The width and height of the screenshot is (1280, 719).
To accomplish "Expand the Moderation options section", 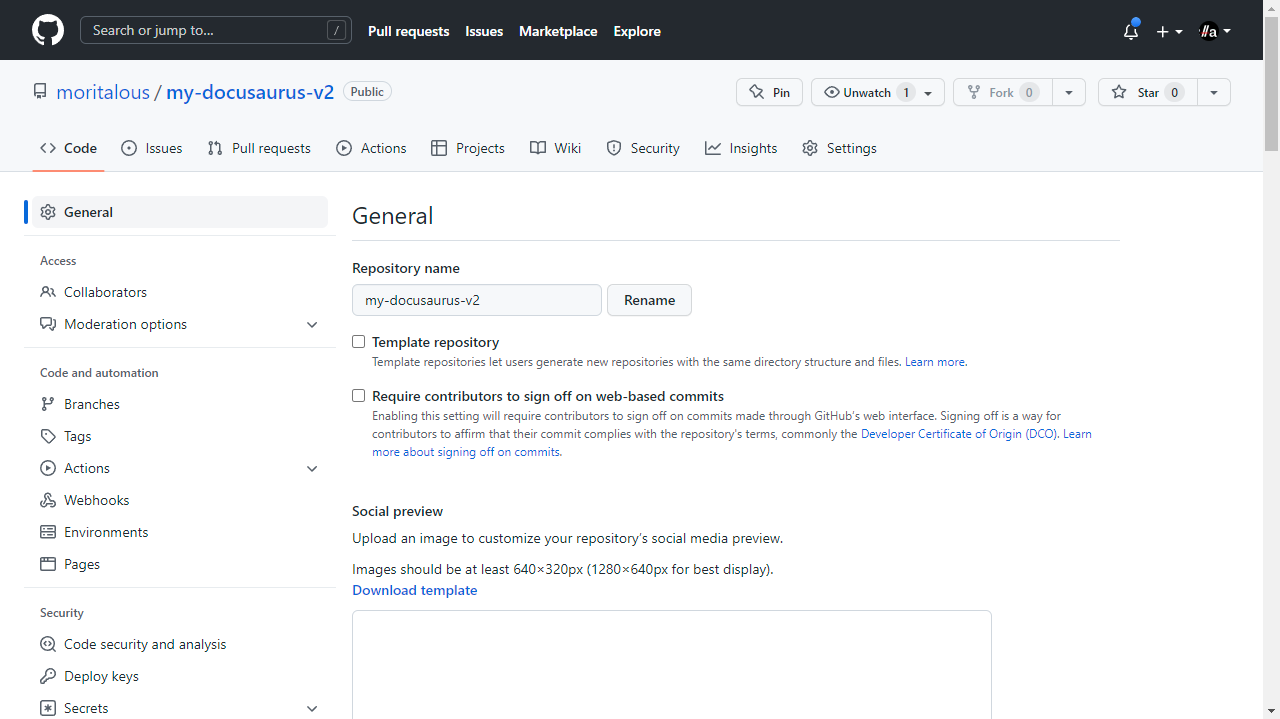I will coord(312,325).
